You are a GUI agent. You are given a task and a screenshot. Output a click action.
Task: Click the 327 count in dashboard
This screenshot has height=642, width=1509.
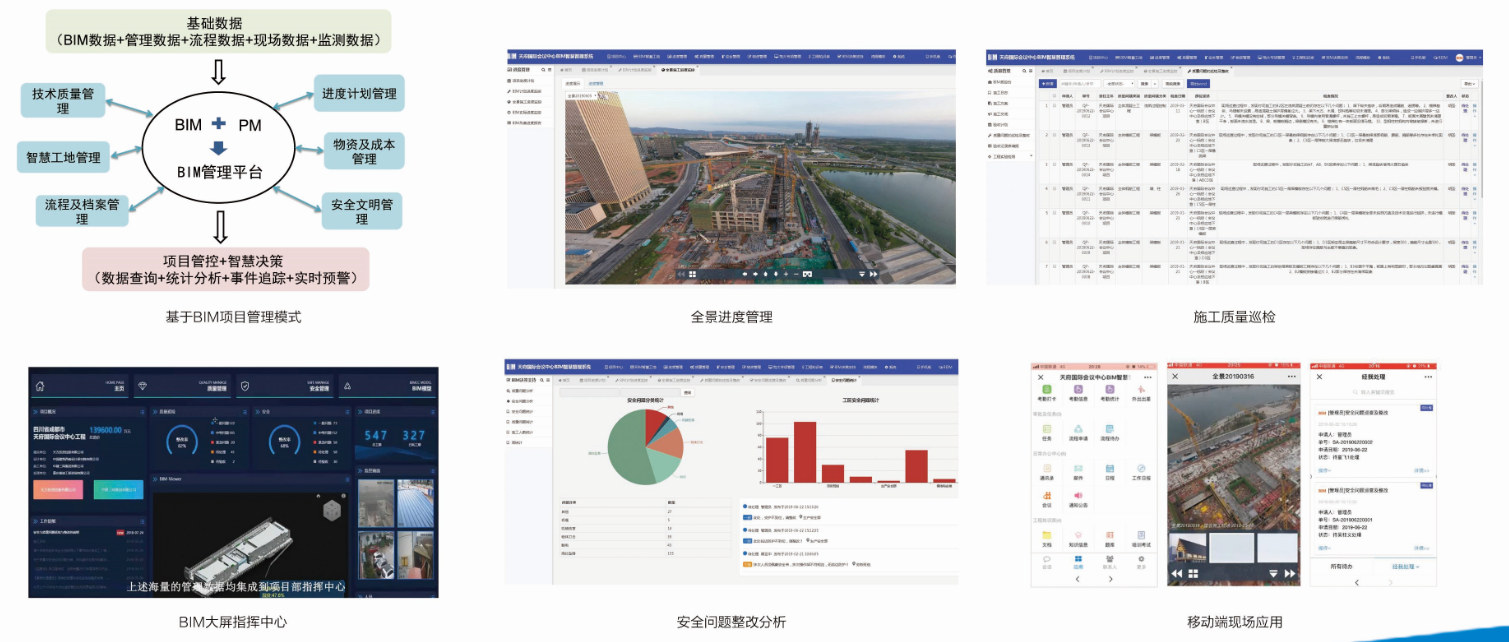414,435
